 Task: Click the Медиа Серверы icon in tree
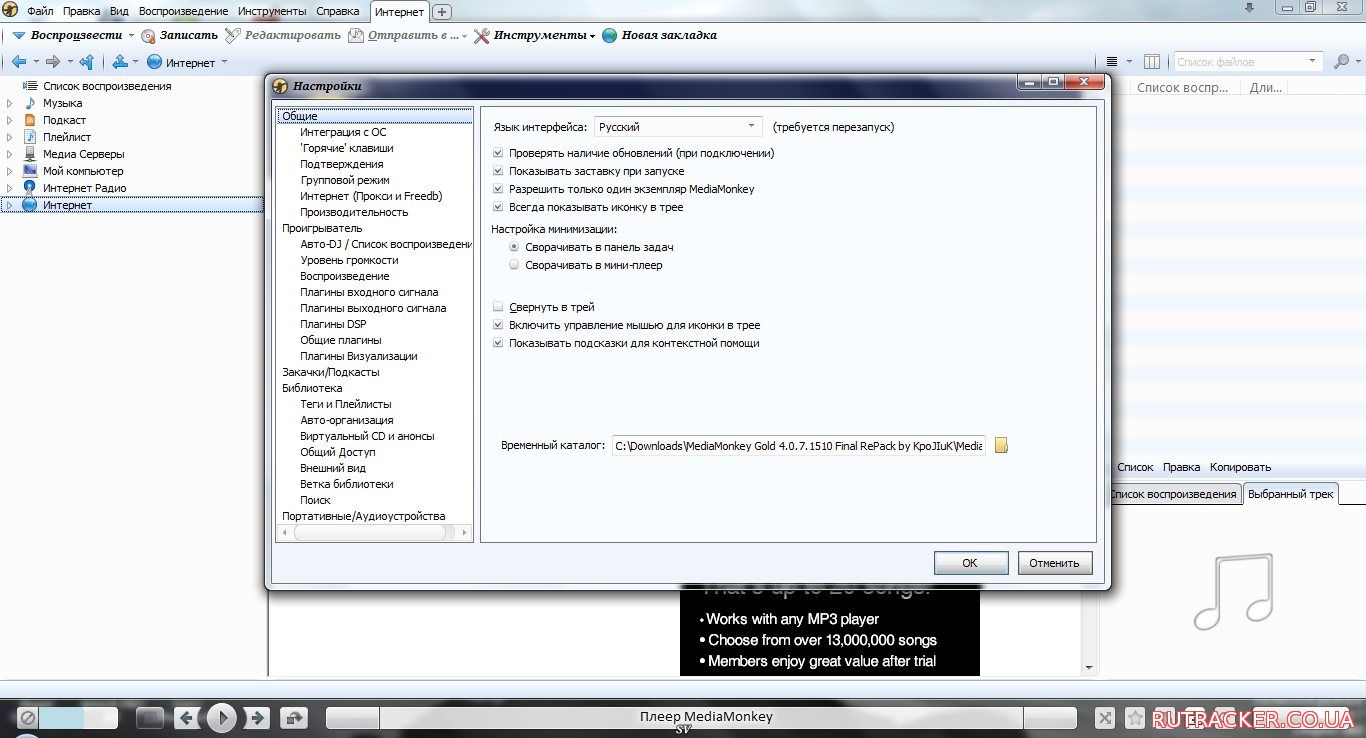point(29,154)
